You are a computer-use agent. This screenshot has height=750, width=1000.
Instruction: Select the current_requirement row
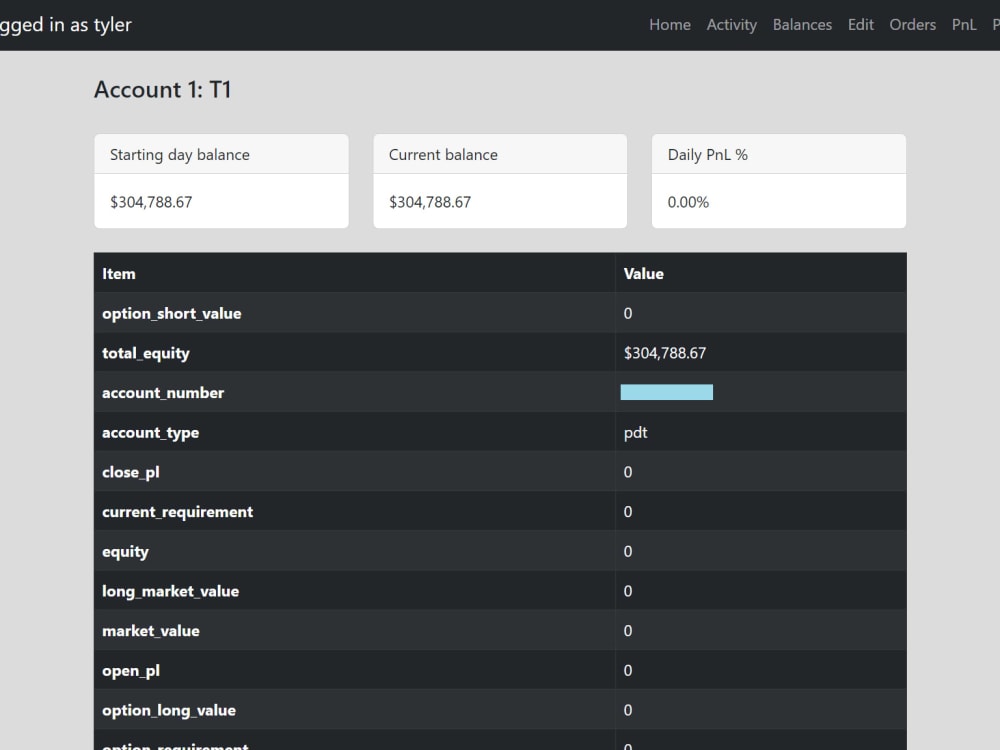pyautogui.click(x=500, y=511)
